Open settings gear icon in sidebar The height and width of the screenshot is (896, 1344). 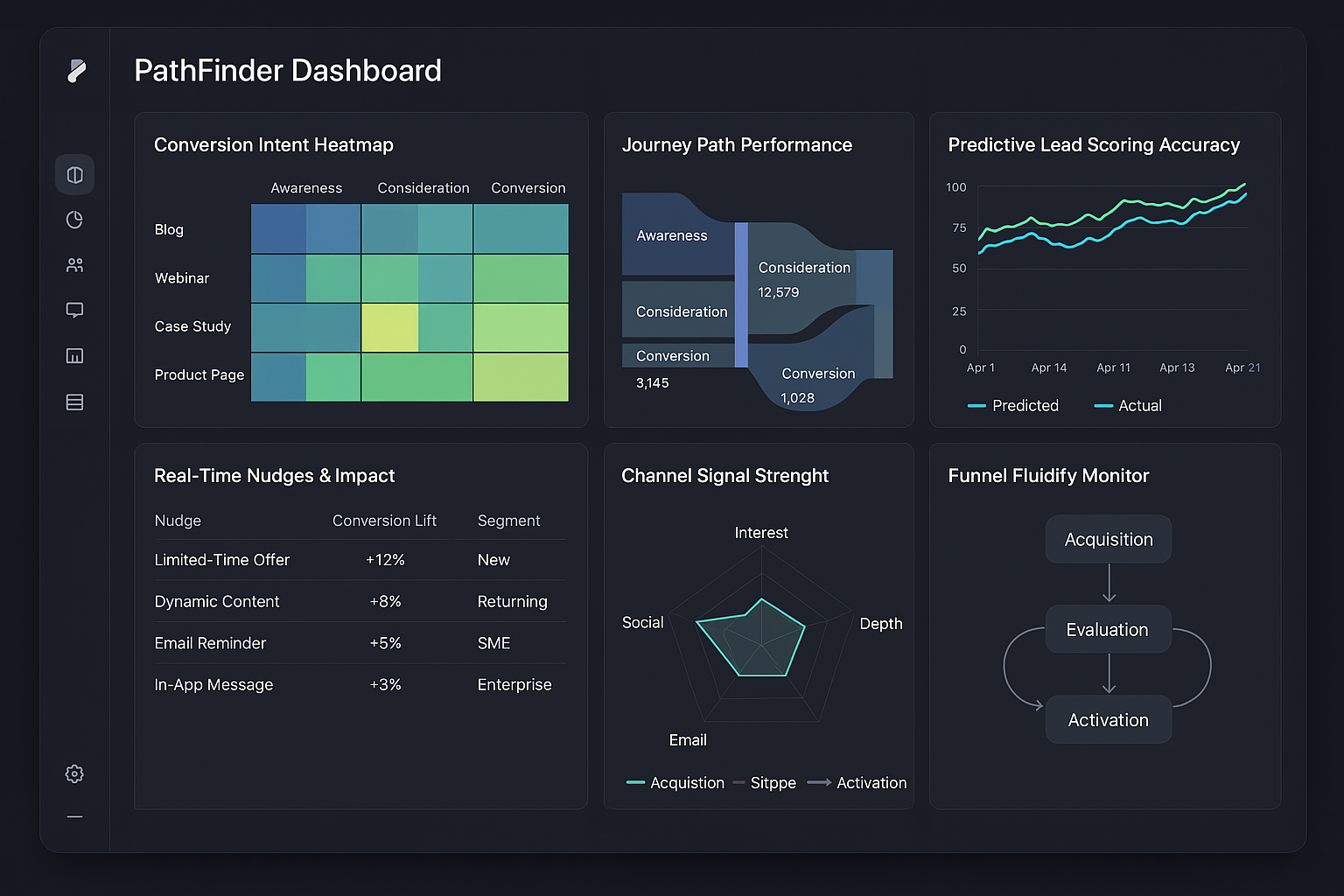coord(75,773)
